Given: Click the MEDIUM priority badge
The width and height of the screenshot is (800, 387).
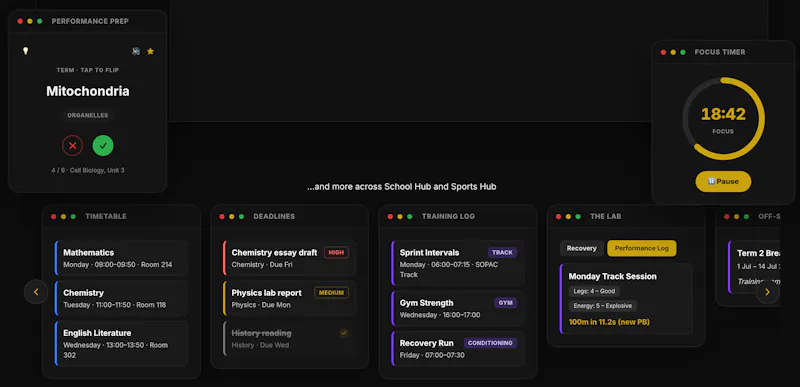Looking at the screenshot, I should (332, 293).
